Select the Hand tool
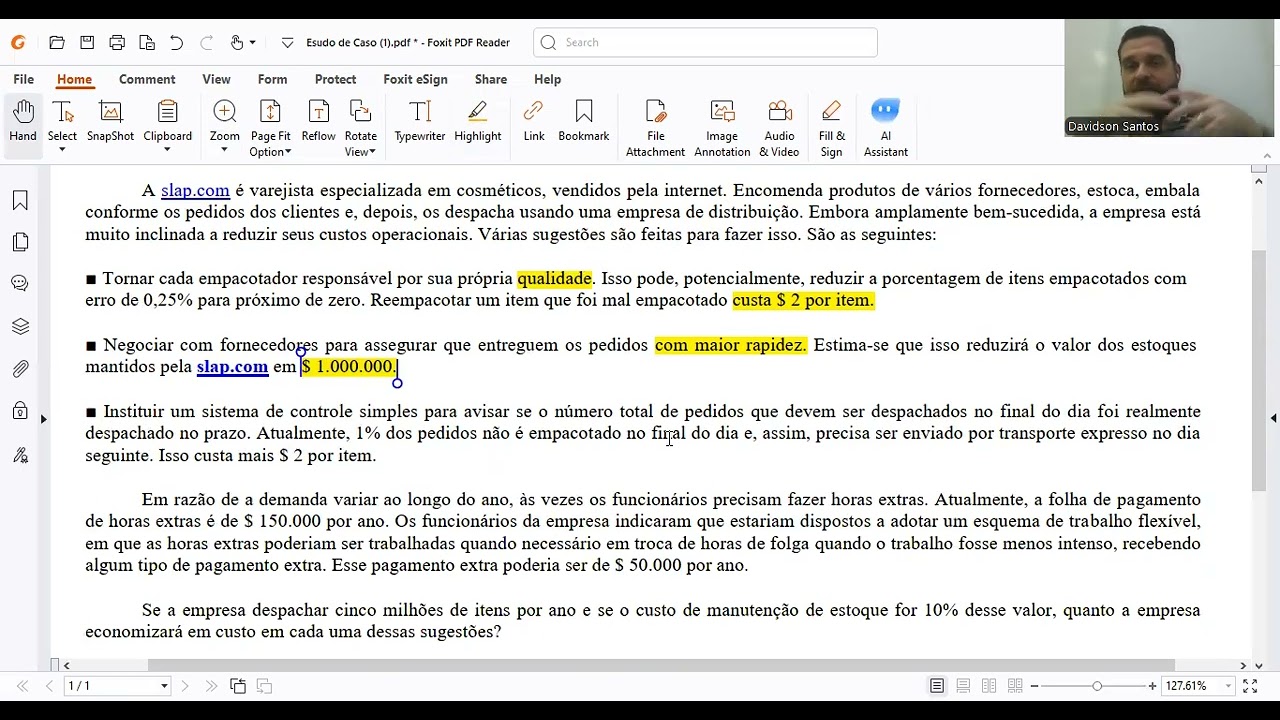The image size is (1280, 720). pos(23,122)
